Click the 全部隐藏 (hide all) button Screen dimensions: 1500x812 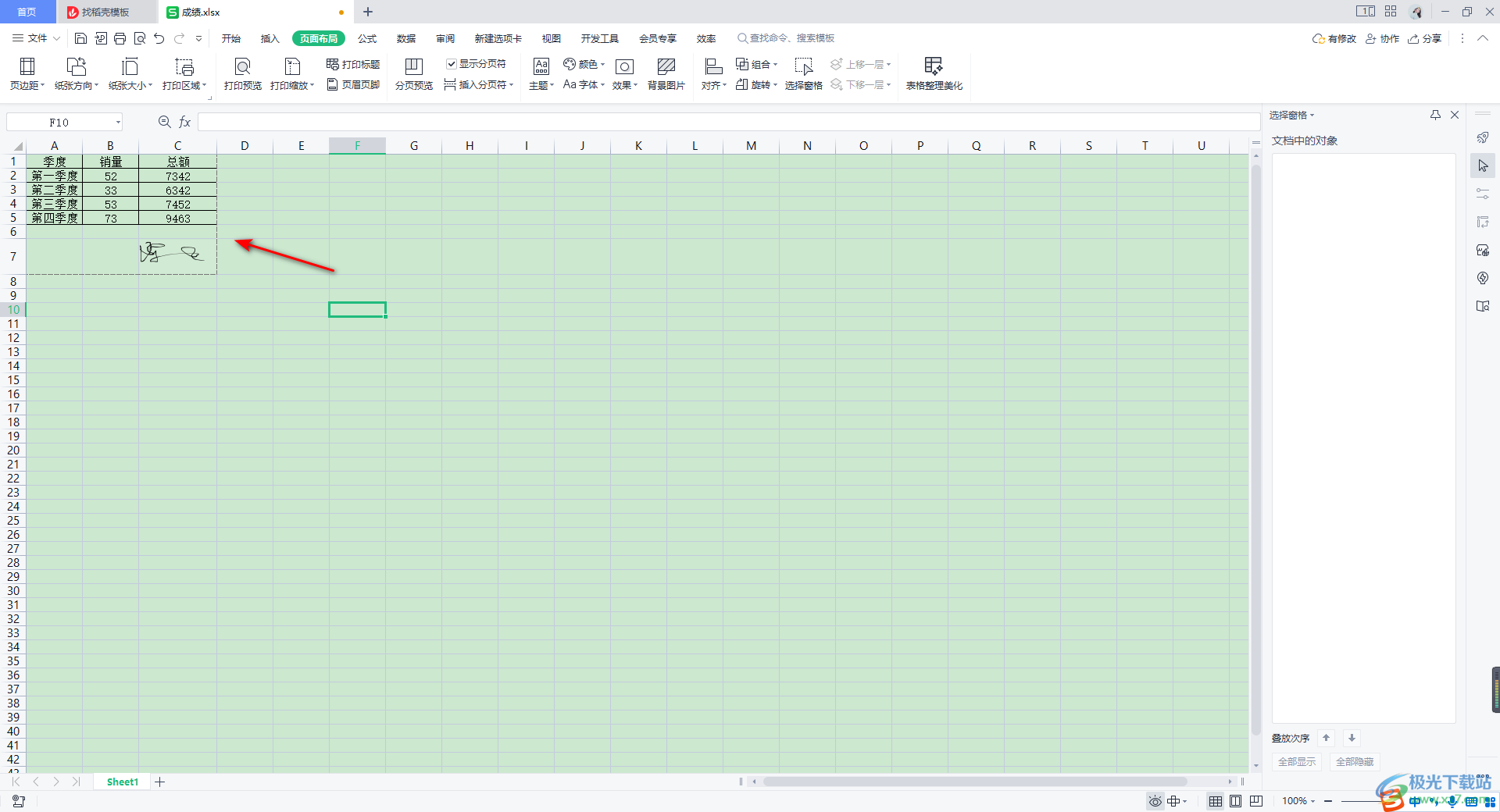(1355, 762)
